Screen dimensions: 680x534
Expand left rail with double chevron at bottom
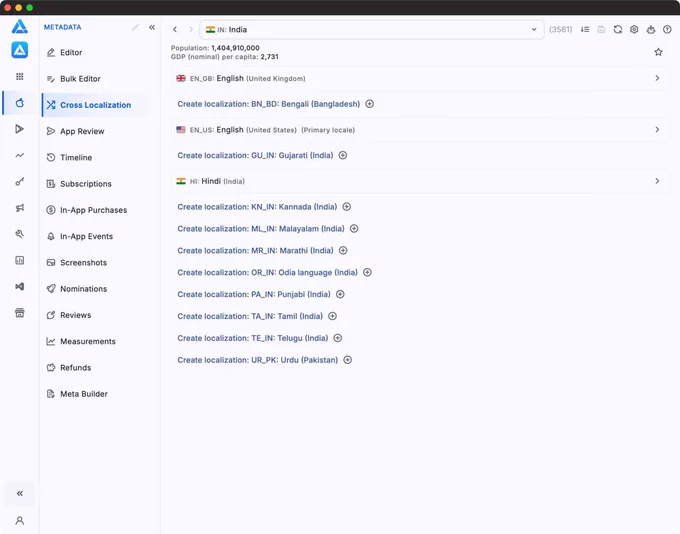[20, 493]
